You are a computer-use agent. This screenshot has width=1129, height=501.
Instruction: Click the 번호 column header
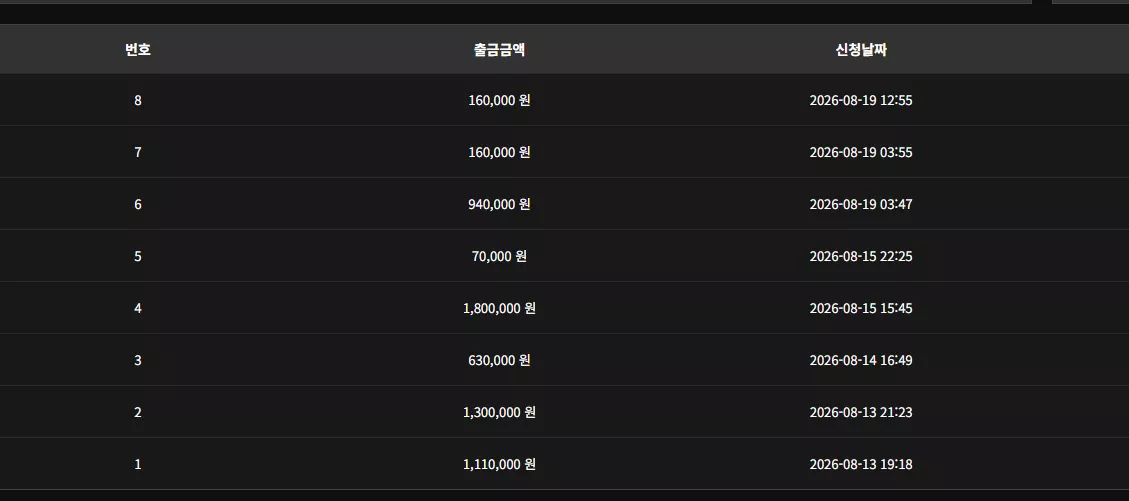tap(138, 50)
